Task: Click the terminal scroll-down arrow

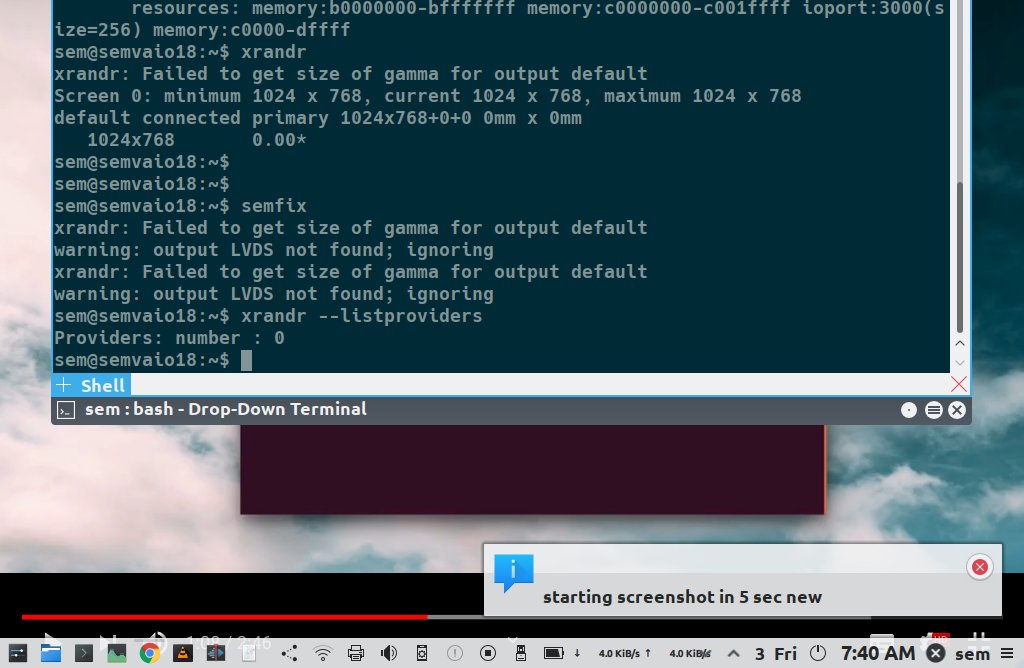Action: click(x=959, y=362)
